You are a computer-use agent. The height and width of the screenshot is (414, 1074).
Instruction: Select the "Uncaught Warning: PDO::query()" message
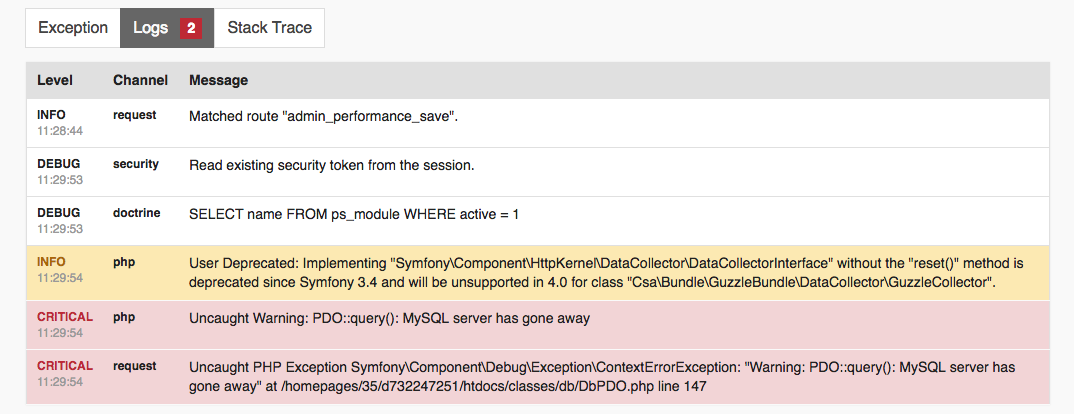click(x=389, y=319)
